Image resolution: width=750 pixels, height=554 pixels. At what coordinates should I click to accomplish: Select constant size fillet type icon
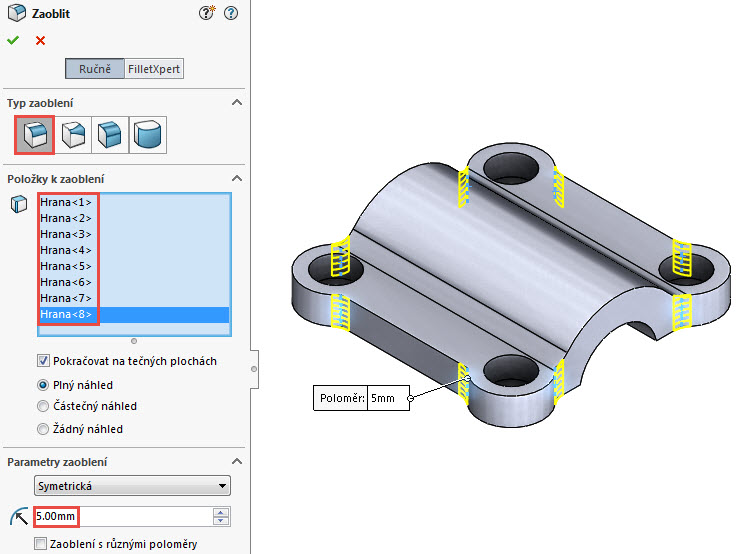(x=34, y=135)
